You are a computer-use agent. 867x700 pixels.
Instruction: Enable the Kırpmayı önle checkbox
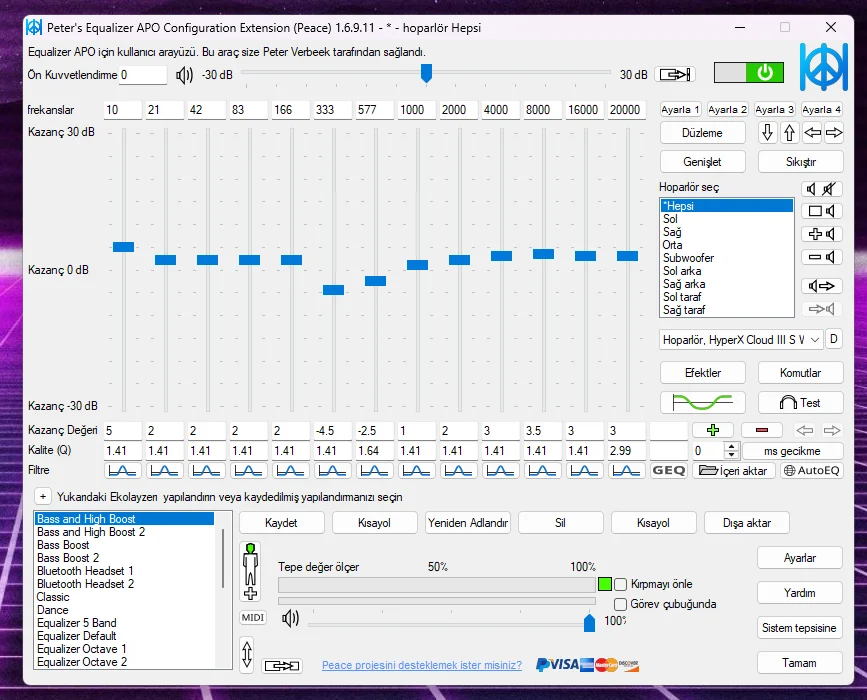[620, 584]
